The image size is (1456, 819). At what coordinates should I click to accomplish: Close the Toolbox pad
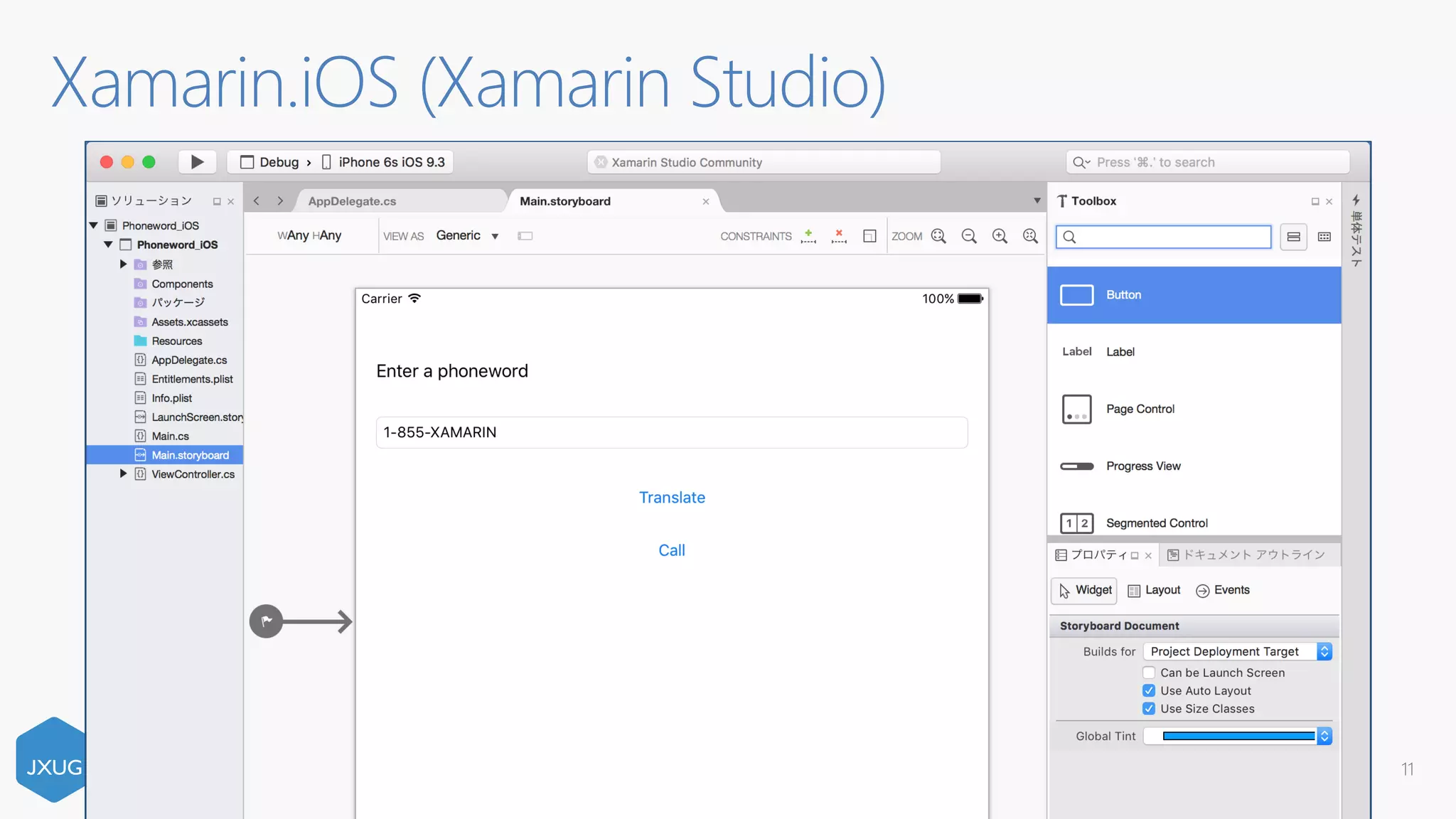(1329, 202)
